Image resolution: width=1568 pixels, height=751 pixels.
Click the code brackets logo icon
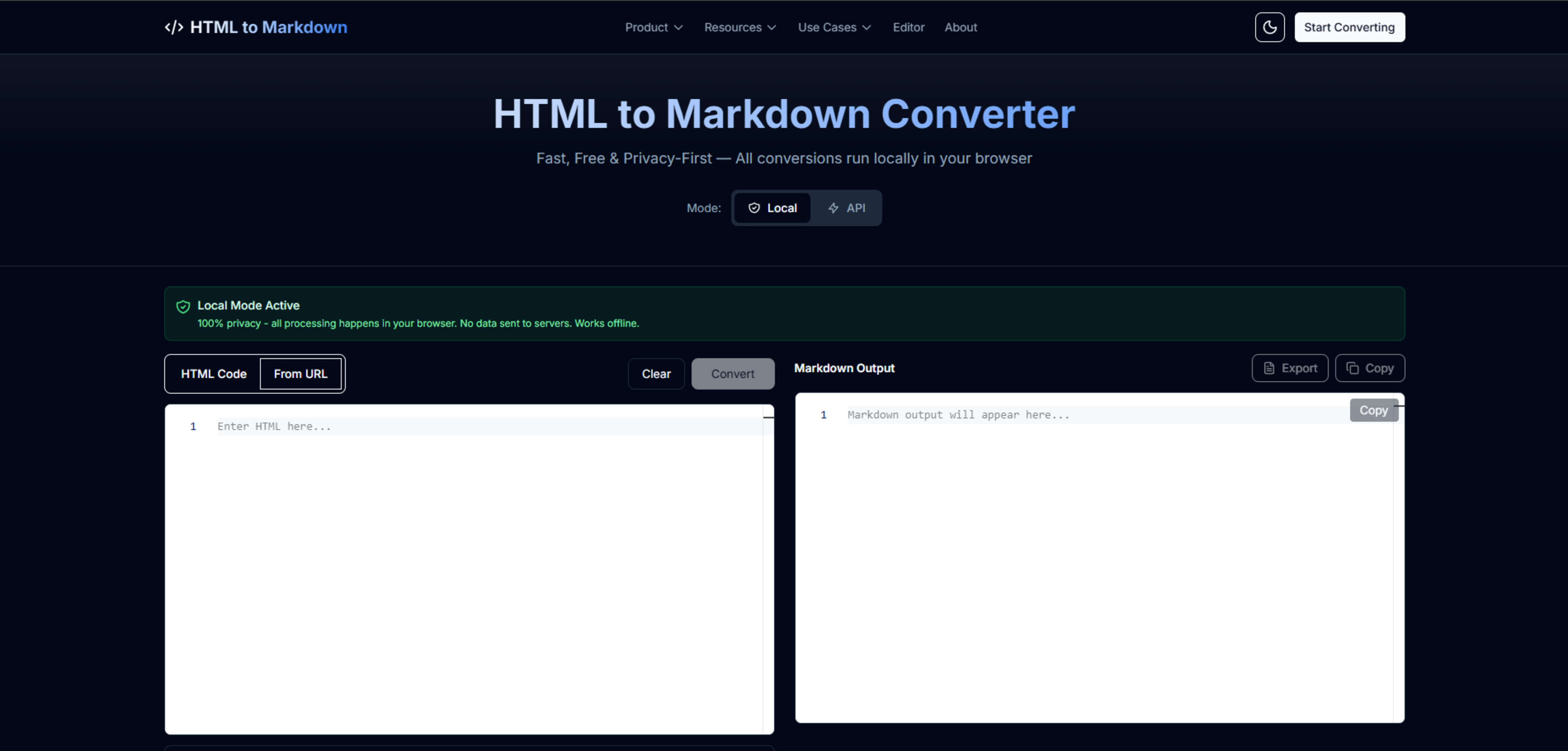(x=174, y=27)
